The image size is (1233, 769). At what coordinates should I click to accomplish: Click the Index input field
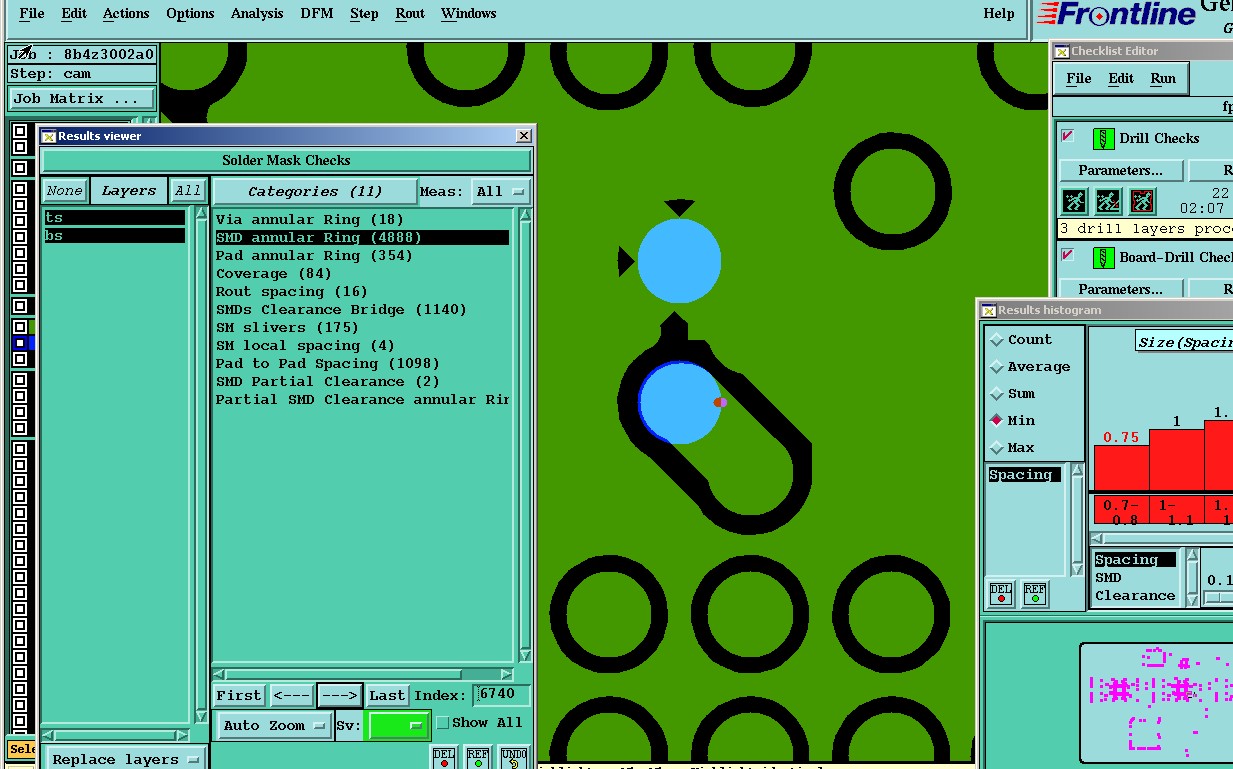tap(502, 694)
